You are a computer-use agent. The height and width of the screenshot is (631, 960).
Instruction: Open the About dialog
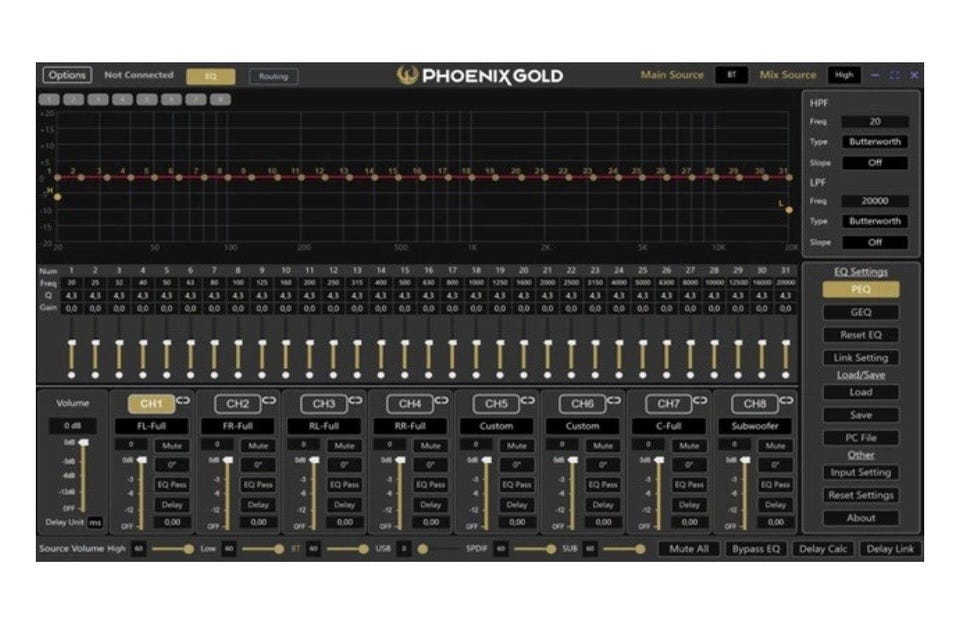[x=861, y=518]
